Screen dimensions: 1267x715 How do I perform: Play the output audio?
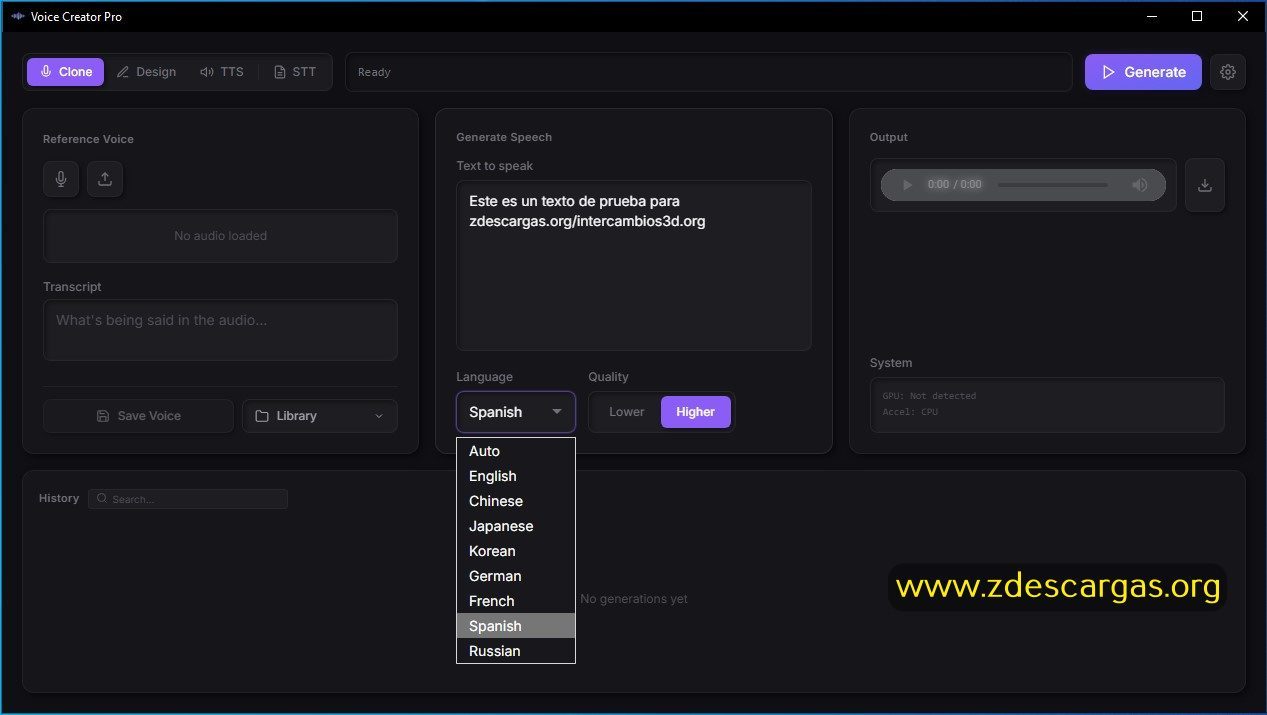[907, 185]
